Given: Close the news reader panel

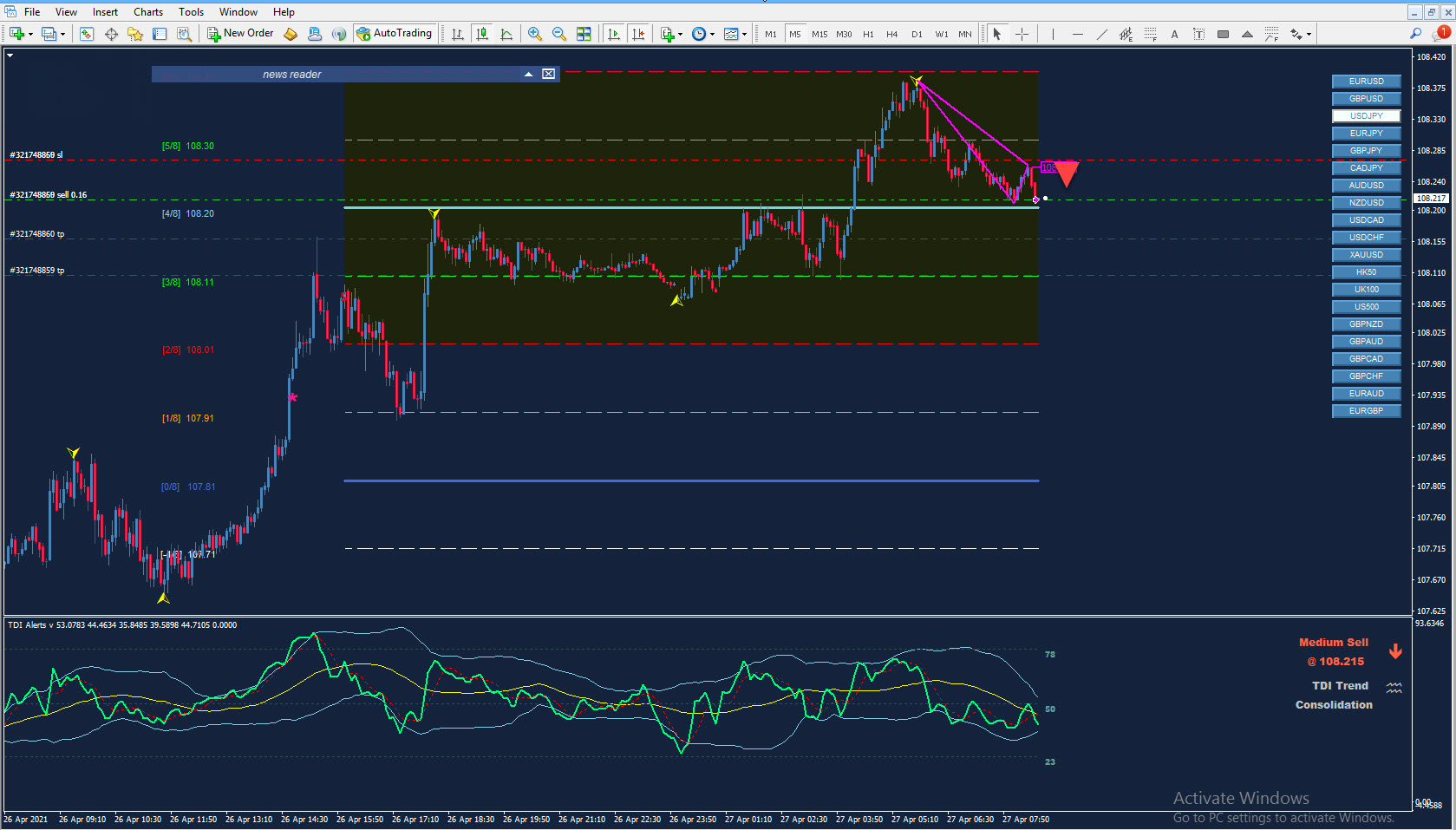Looking at the screenshot, I should coord(549,75).
